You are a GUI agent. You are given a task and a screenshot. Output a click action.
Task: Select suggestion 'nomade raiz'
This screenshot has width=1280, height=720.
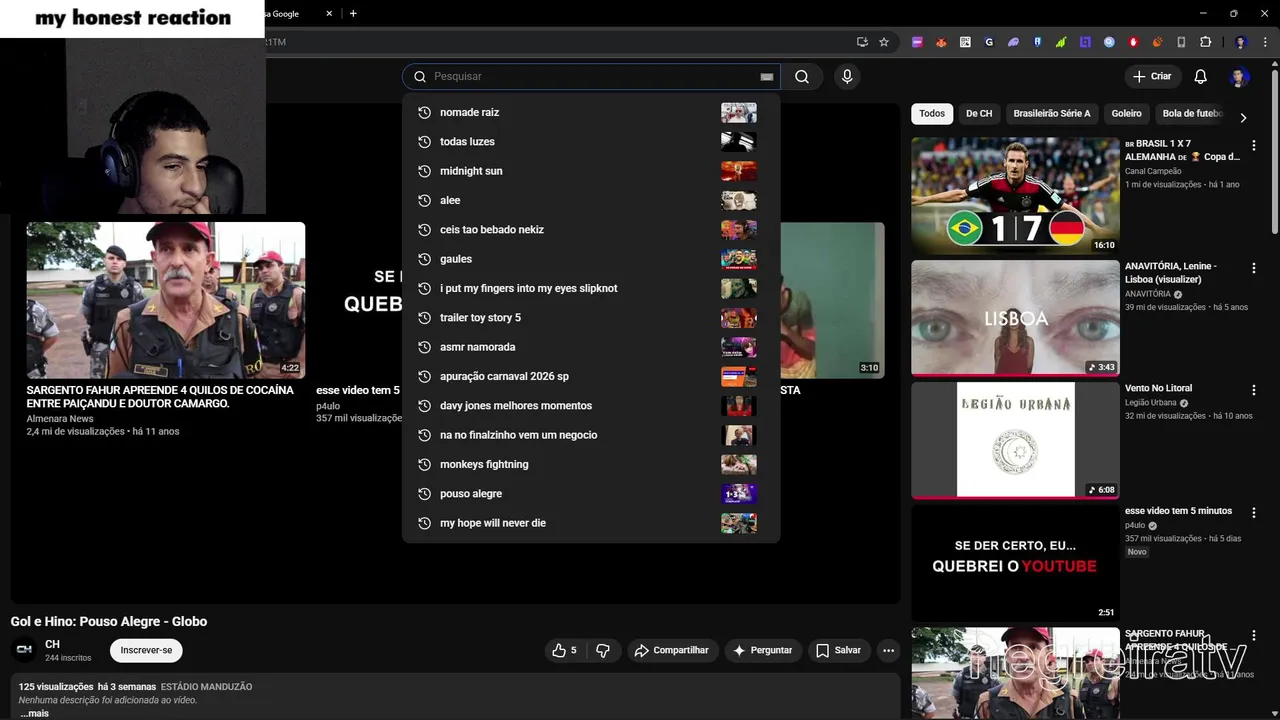(591, 112)
